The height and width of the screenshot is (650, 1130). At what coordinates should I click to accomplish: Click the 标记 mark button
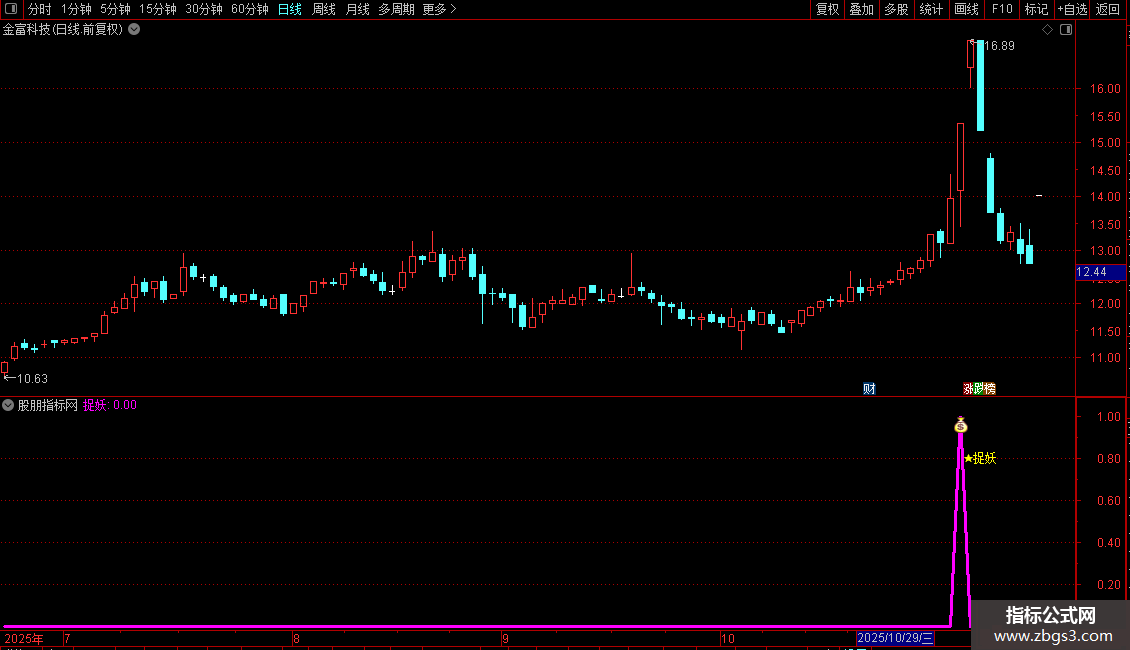tap(1036, 9)
